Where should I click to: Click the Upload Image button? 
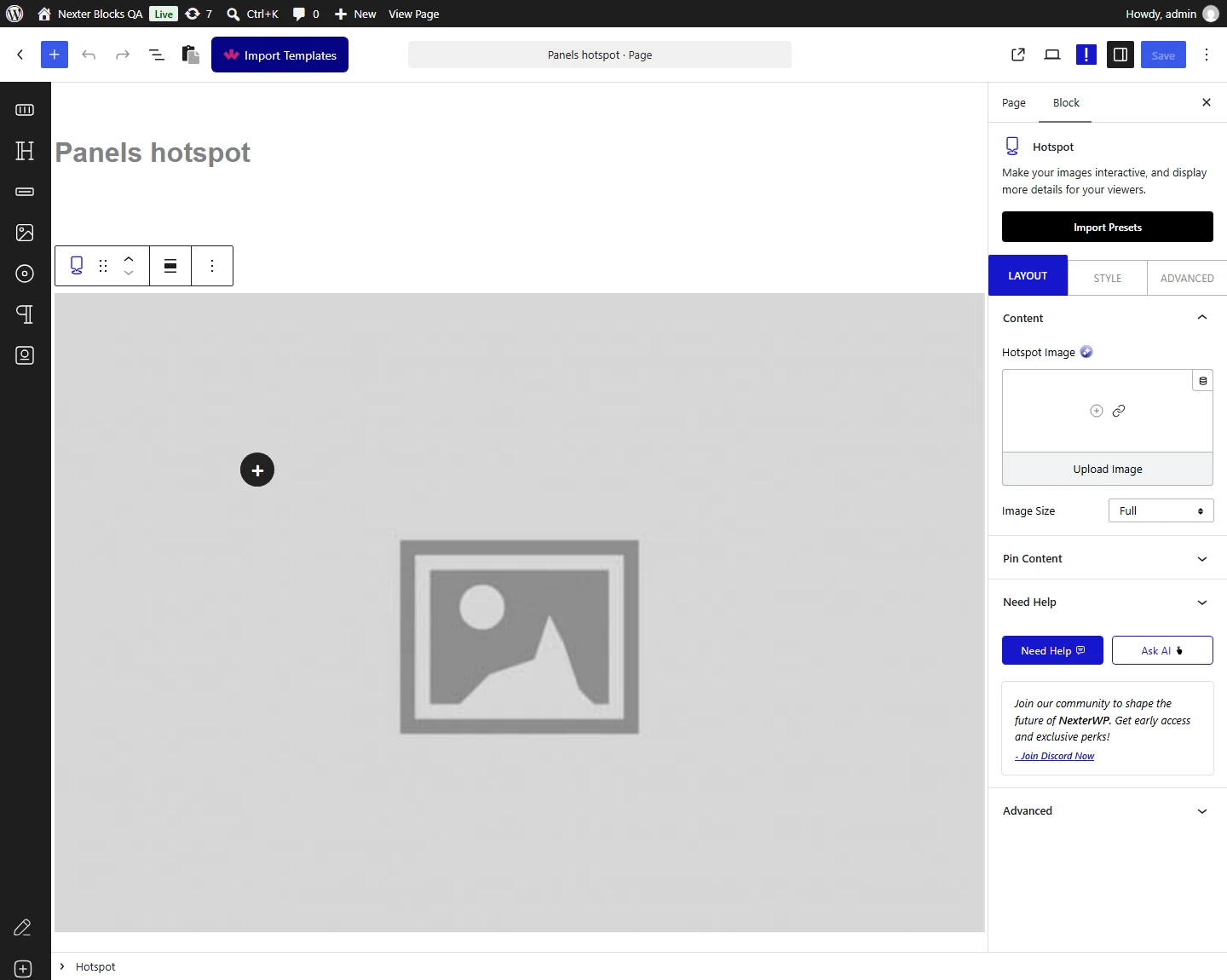click(1108, 469)
